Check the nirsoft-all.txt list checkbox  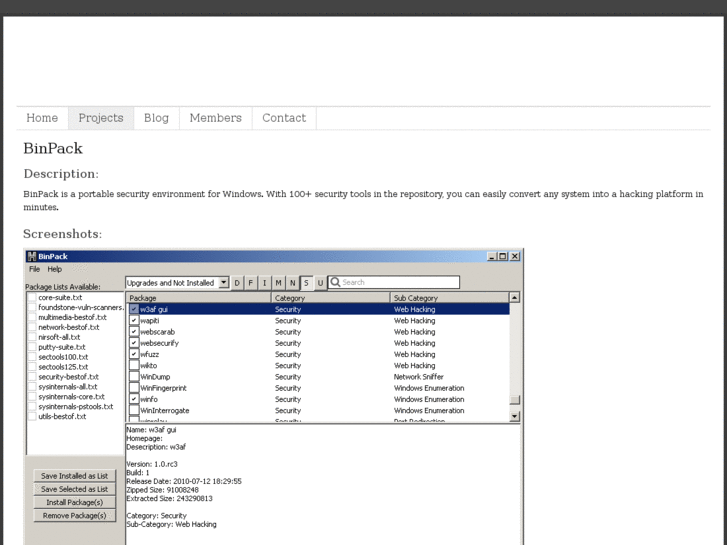[32, 337]
